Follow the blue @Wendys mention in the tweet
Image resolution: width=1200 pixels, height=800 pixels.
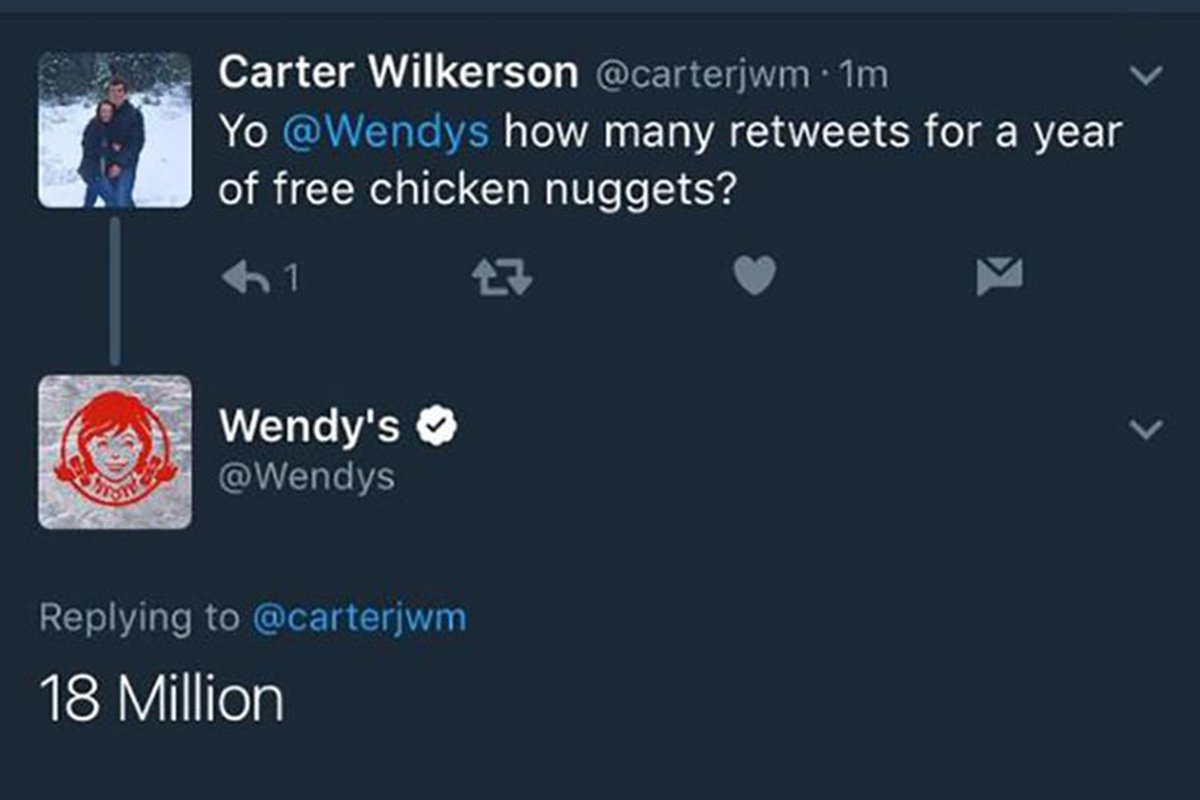pyautogui.click(x=386, y=132)
